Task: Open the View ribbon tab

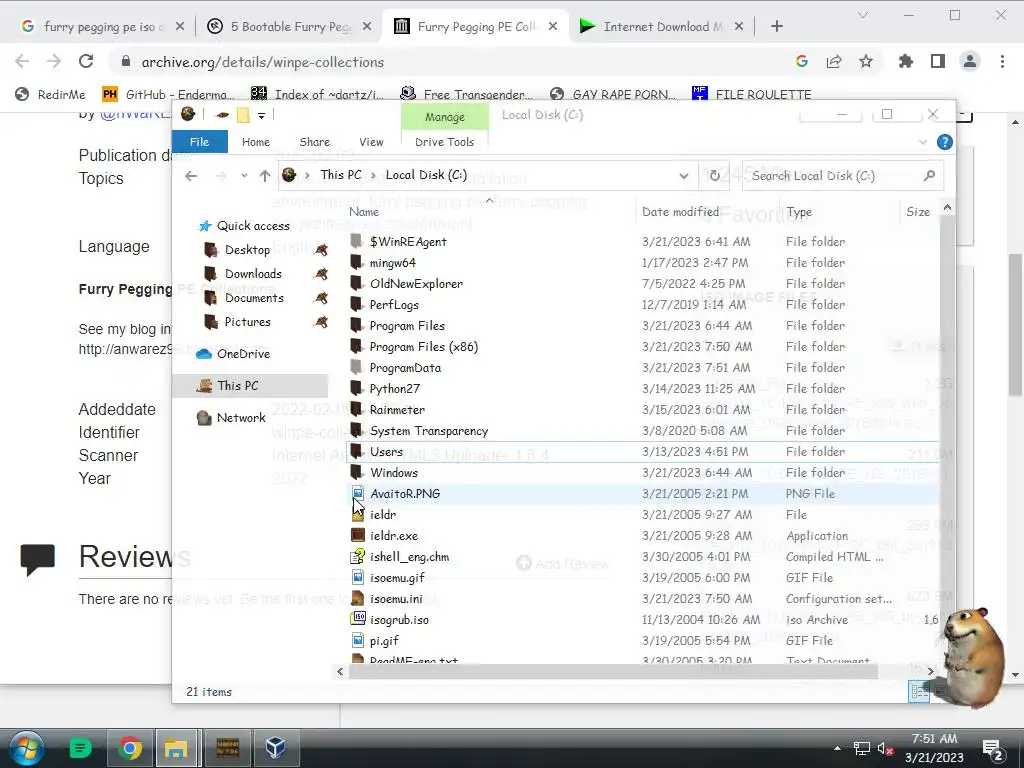Action: tap(371, 142)
